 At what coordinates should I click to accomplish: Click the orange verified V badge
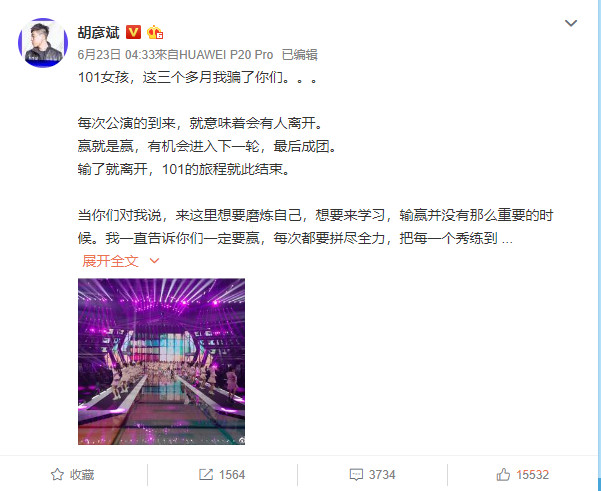[133, 32]
